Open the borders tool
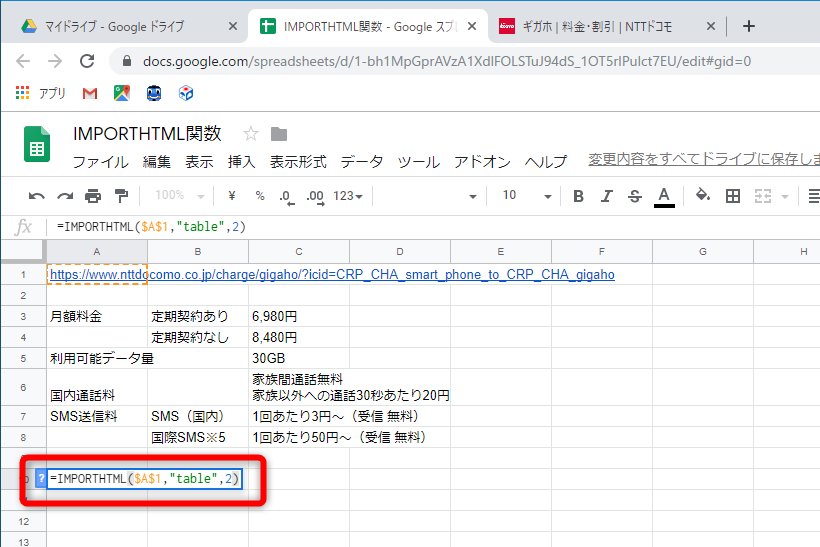The height and width of the screenshot is (547, 820). click(x=733, y=196)
